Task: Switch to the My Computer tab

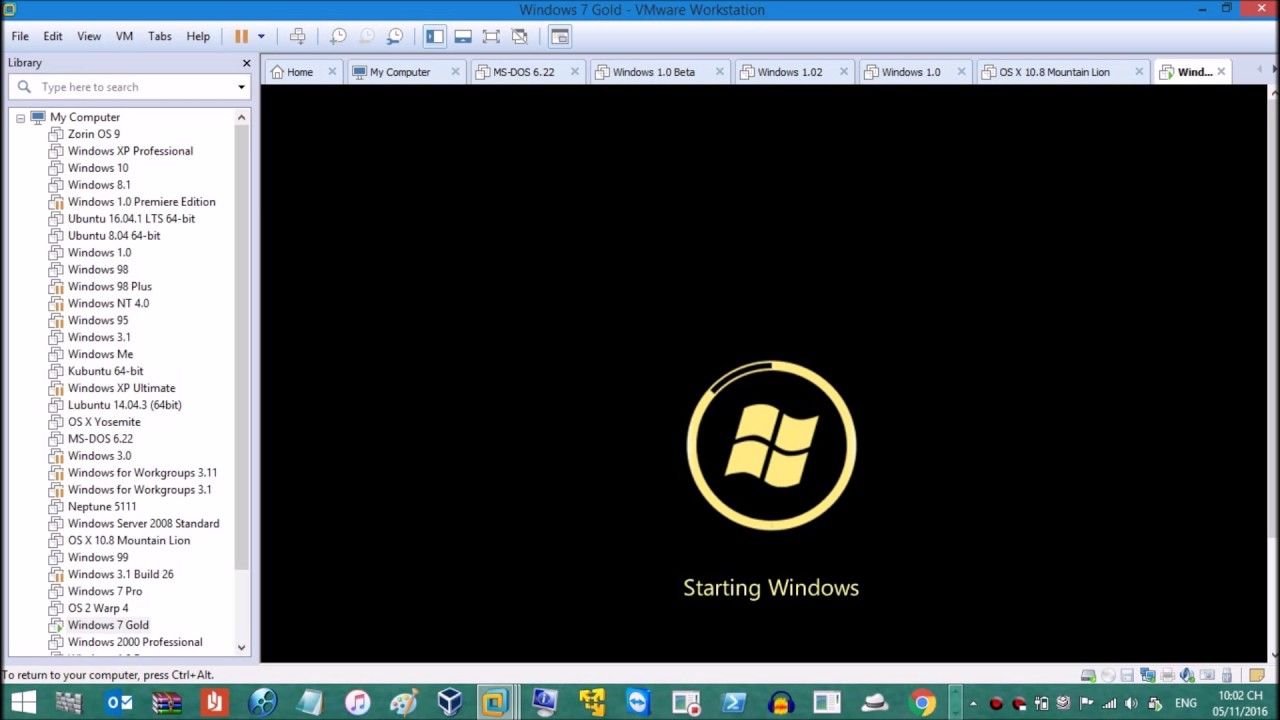Action: click(399, 72)
